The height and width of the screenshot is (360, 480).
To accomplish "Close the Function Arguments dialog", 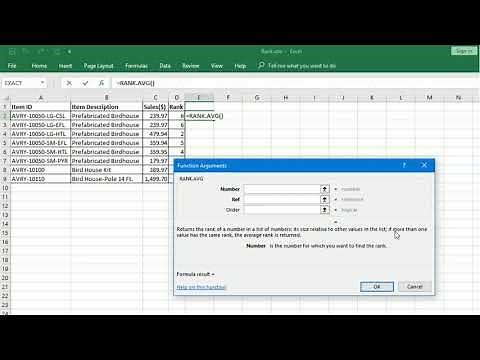I will [424, 165].
